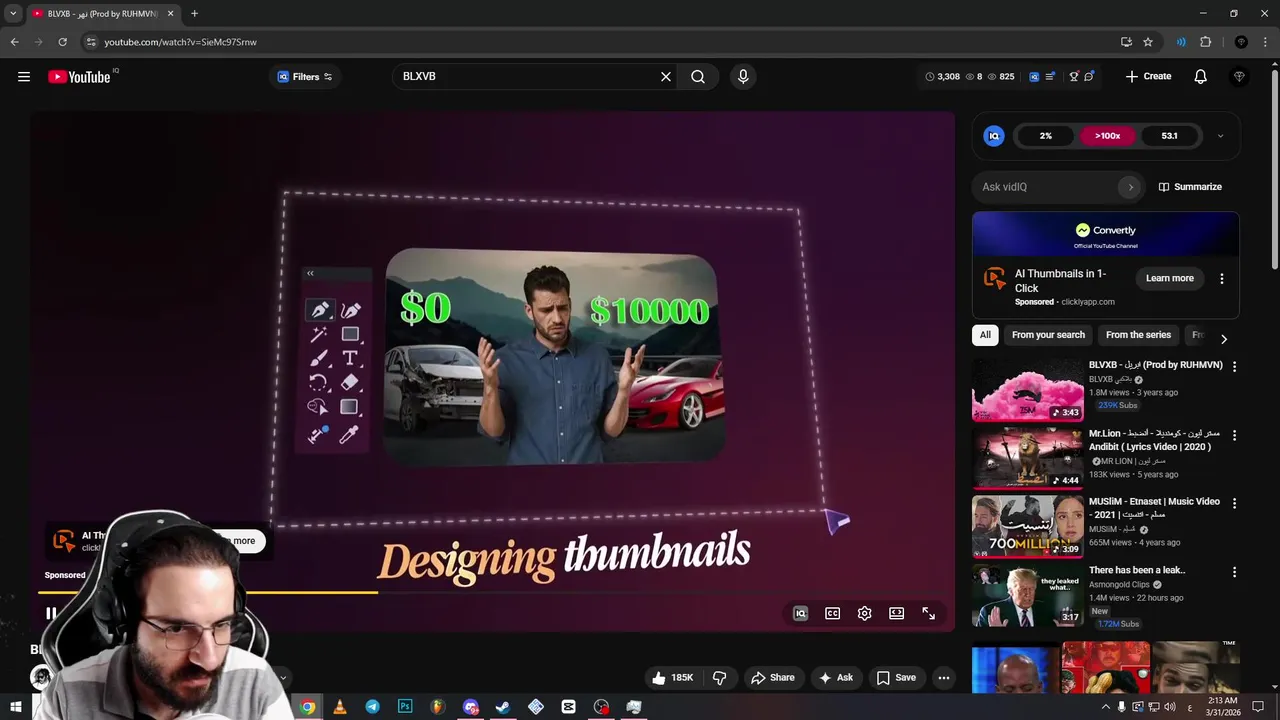Open the vidIQ chat bubble icon
This screenshot has height=720, width=1280.
[x=1089, y=76]
